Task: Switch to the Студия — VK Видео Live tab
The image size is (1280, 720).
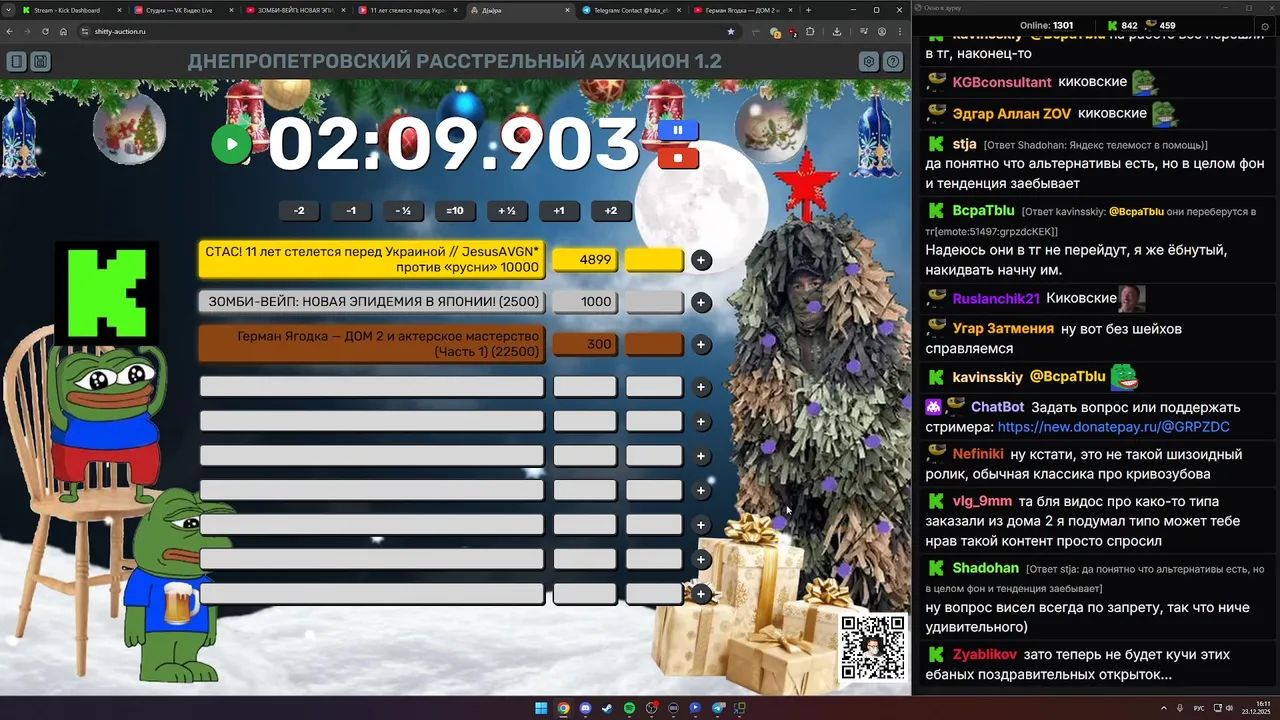Action: pyautogui.click(x=182, y=10)
